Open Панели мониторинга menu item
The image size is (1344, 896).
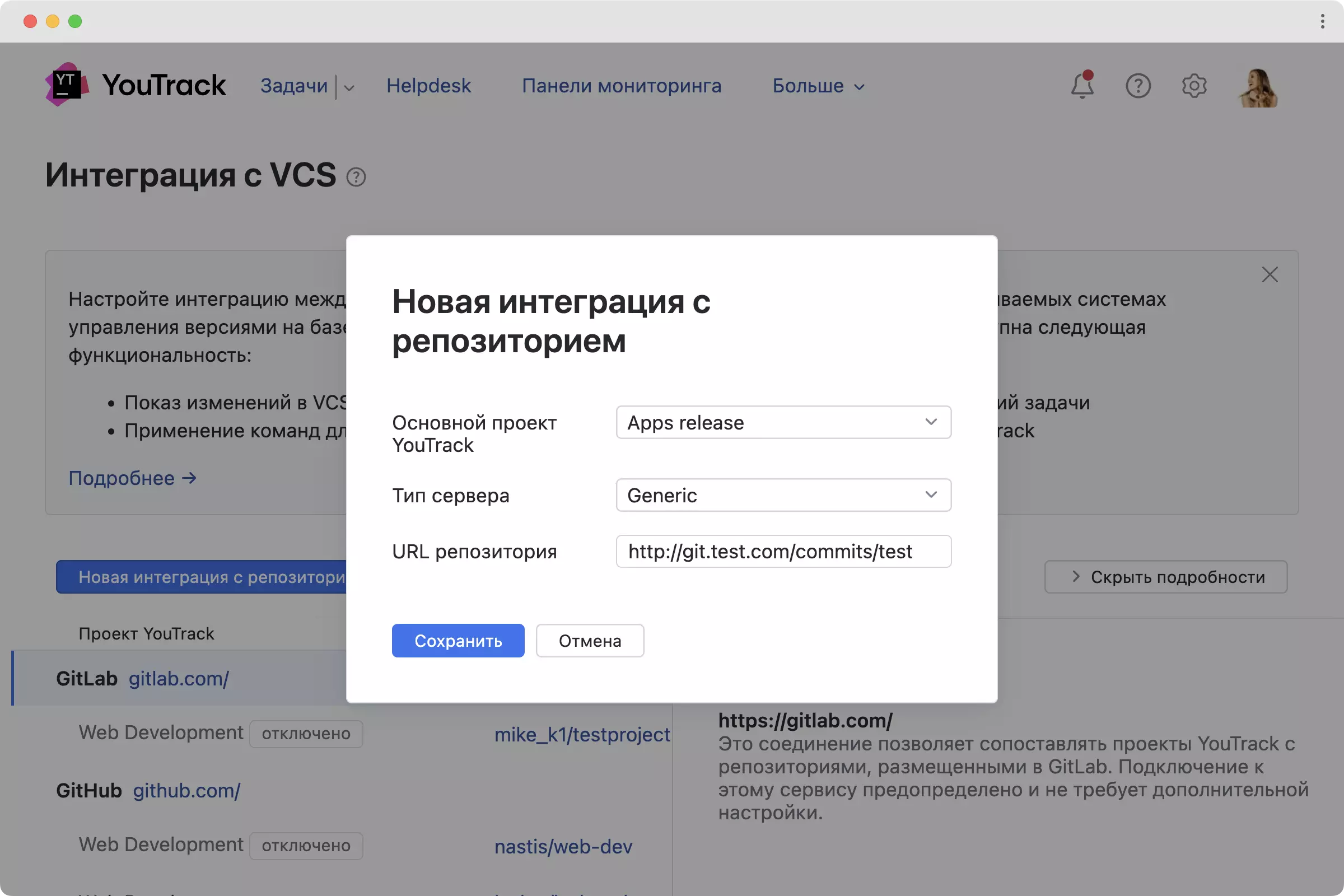(621, 86)
